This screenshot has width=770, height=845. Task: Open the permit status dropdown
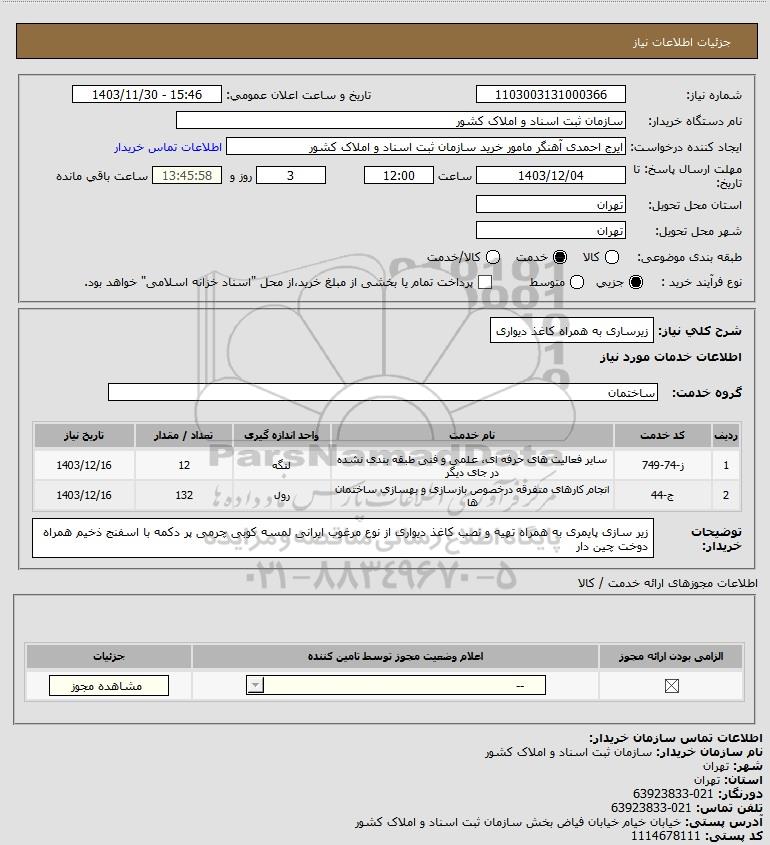coord(396,685)
